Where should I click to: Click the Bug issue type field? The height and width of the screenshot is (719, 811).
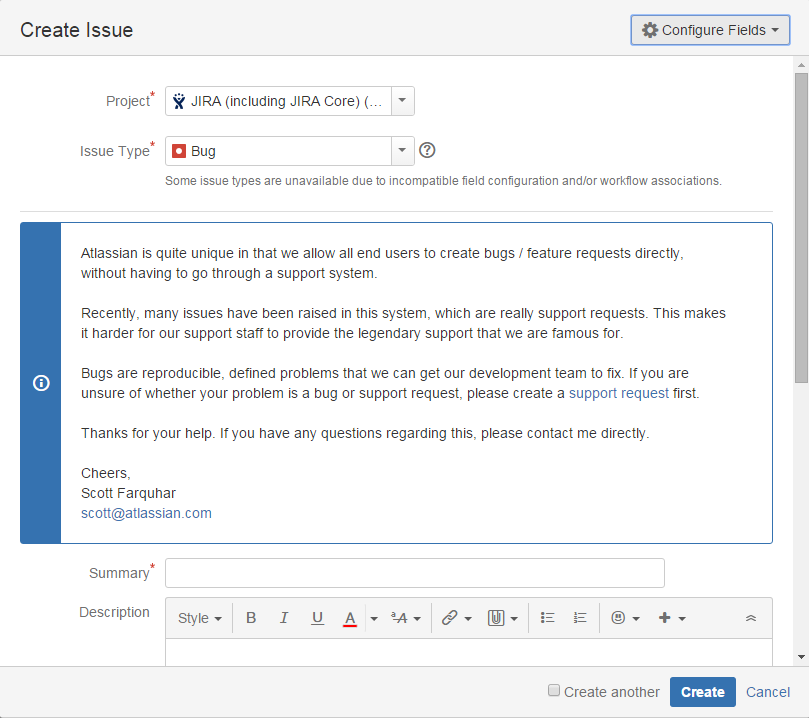278,151
